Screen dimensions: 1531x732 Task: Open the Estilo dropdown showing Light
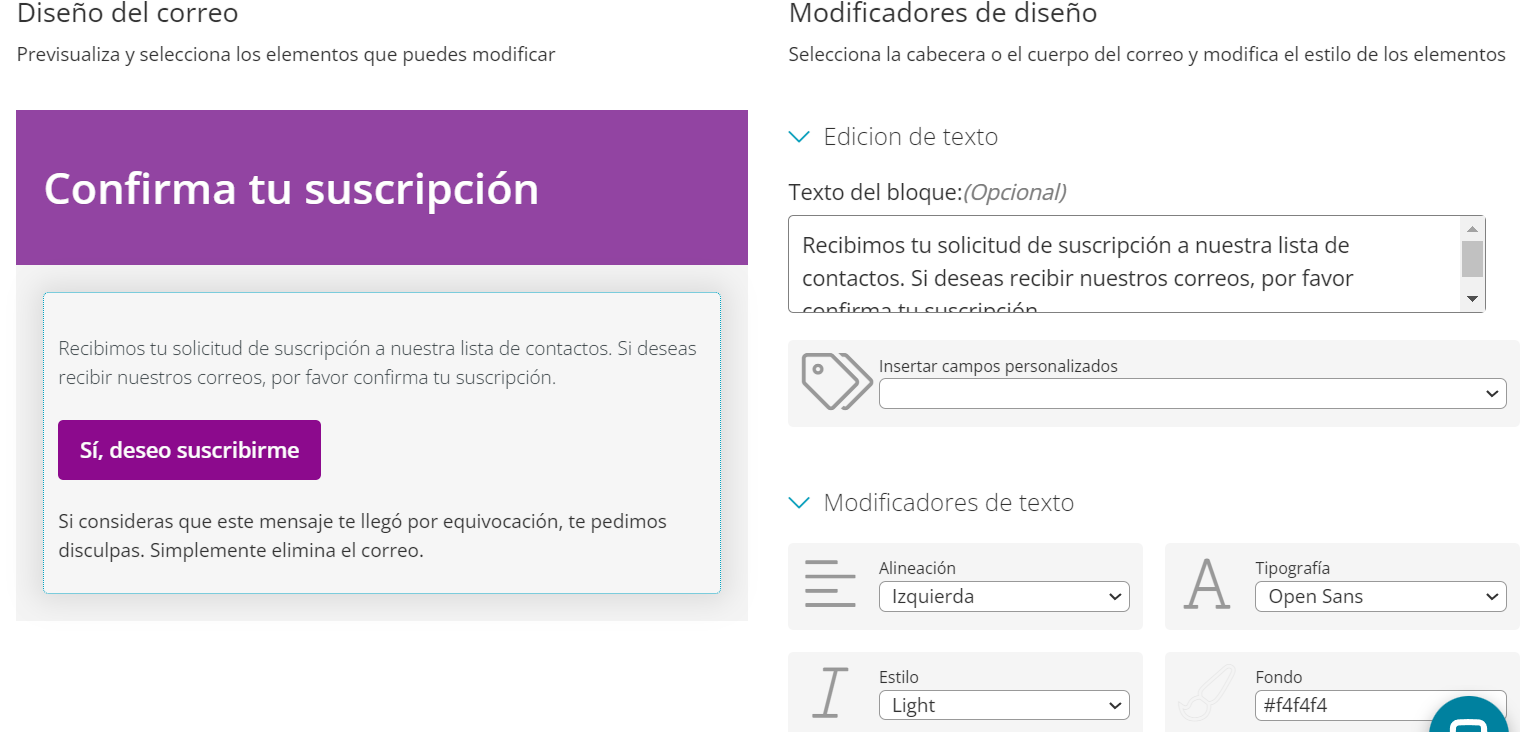pos(1004,705)
